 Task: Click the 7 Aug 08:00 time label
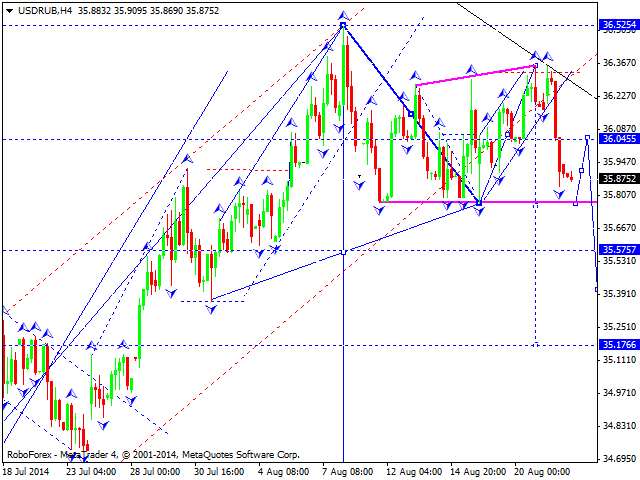tap(347, 471)
